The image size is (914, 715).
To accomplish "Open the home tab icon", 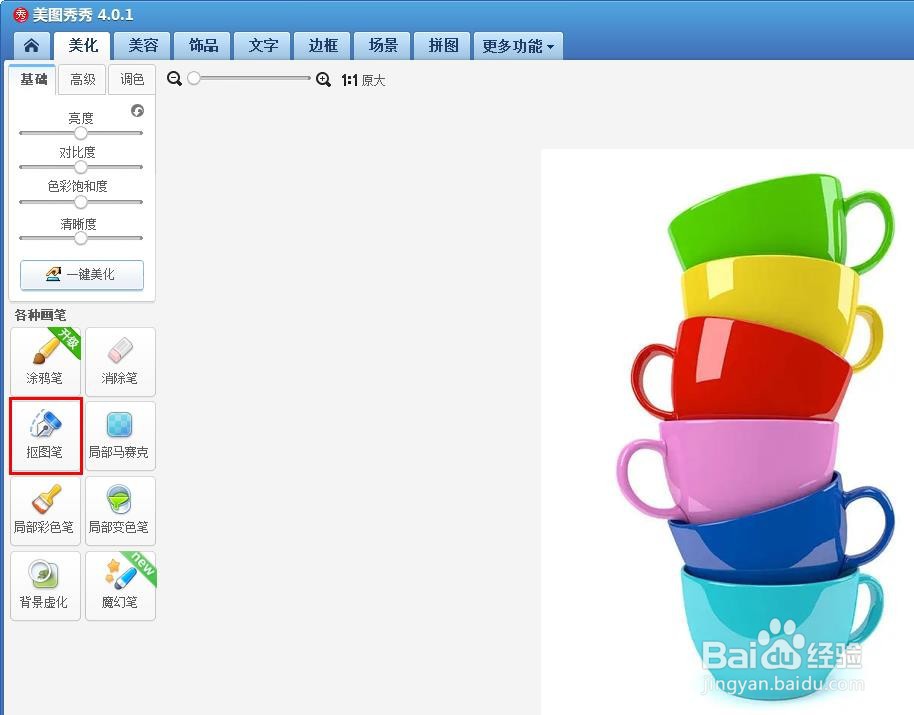I will 31,45.
